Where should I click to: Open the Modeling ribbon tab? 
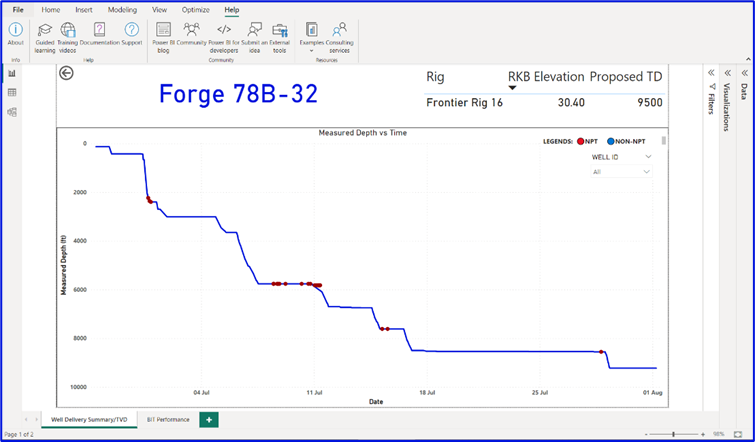pyautogui.click(x=122, y=9)
